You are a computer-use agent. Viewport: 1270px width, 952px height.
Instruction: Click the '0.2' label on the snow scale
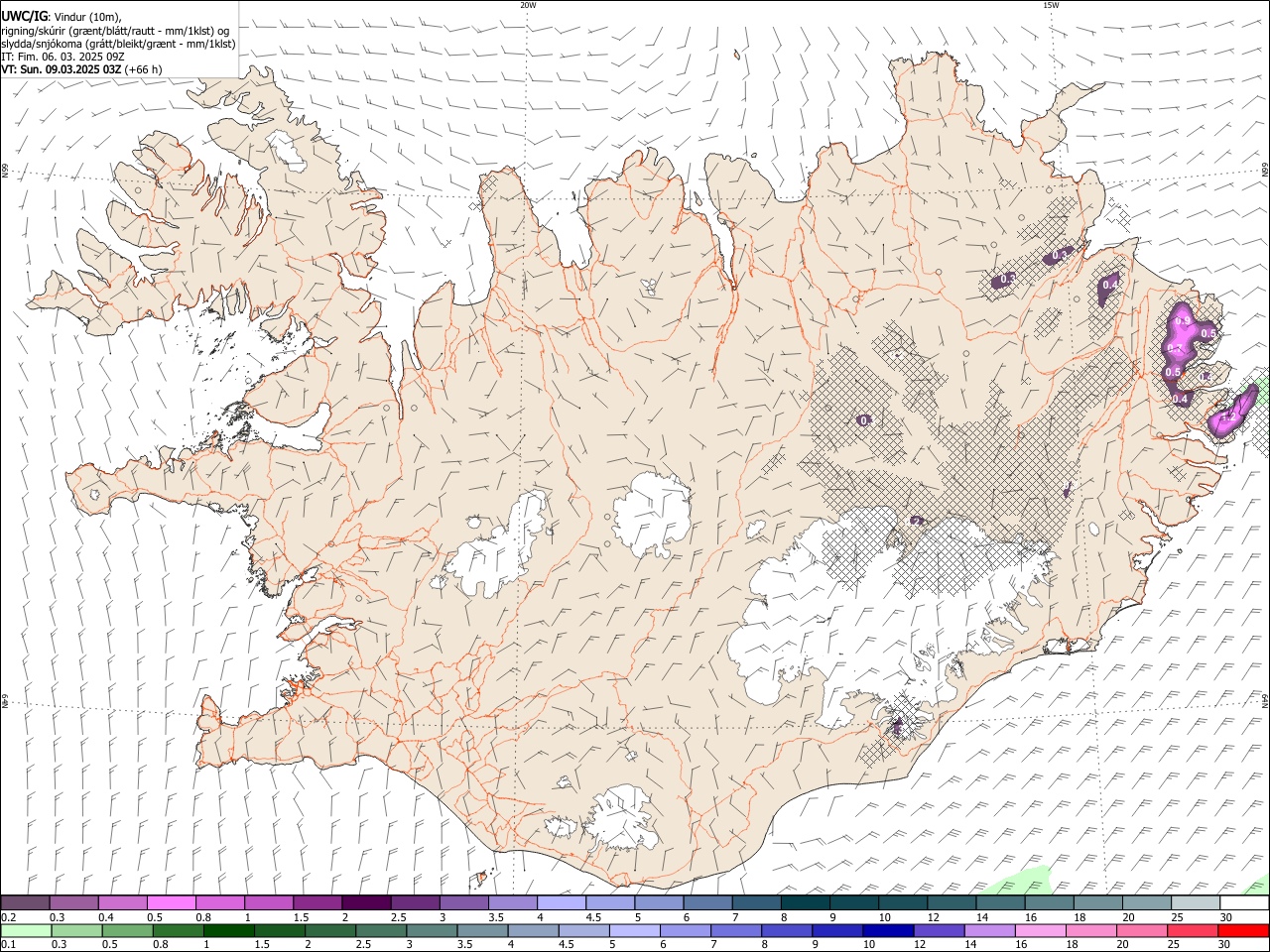7,916
